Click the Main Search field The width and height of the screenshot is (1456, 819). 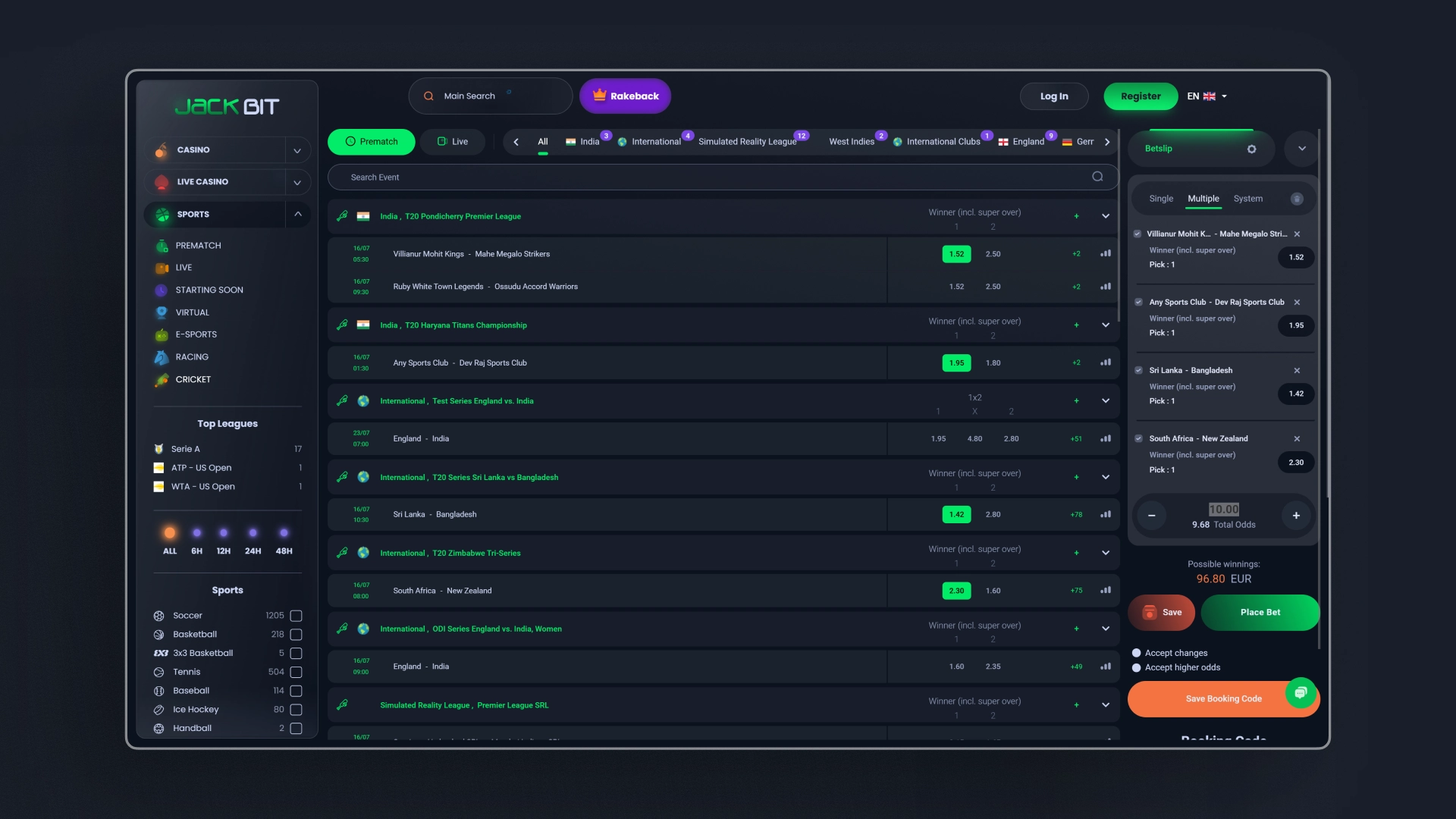pos(491,96)
